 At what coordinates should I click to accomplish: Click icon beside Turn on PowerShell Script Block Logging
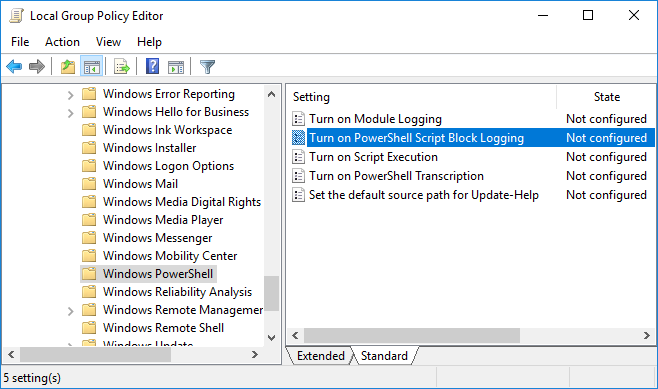[x=298, y=138]
